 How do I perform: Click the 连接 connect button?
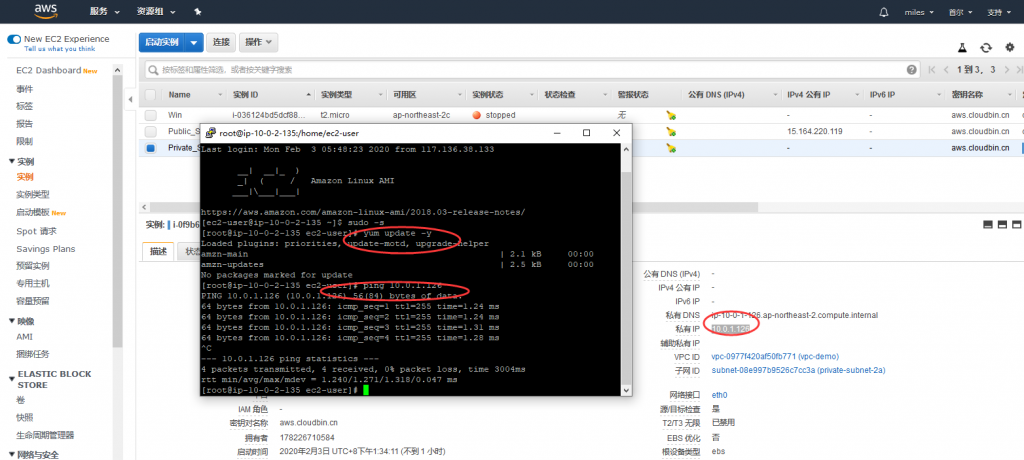[221, 42]
